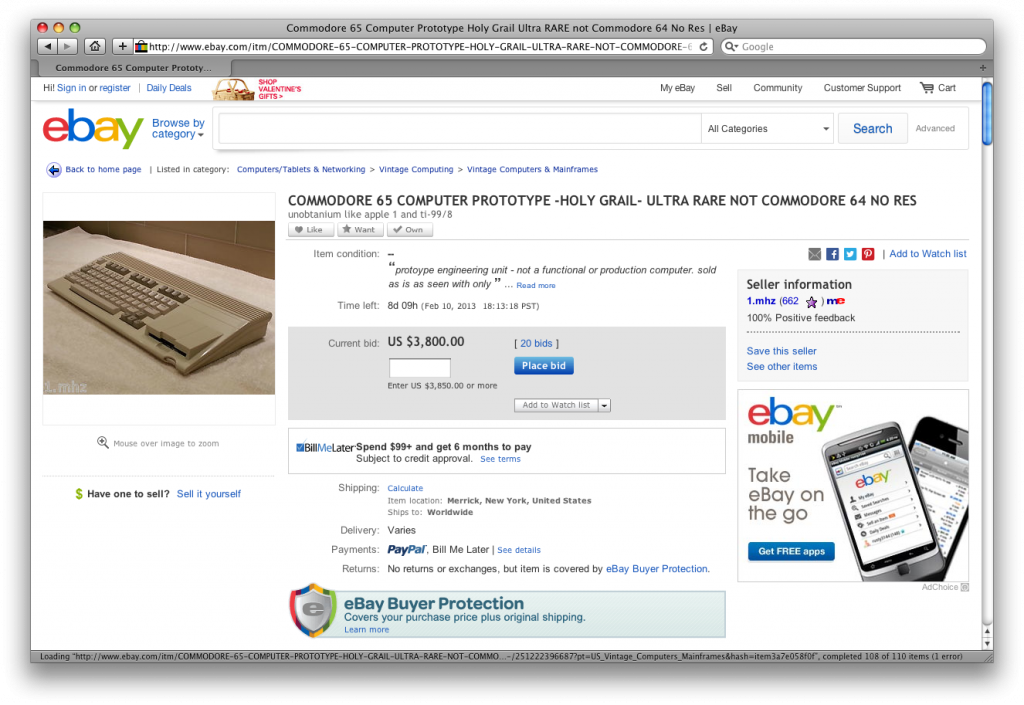
Task: Open the My eBay menu
Action: pos(677,87)
